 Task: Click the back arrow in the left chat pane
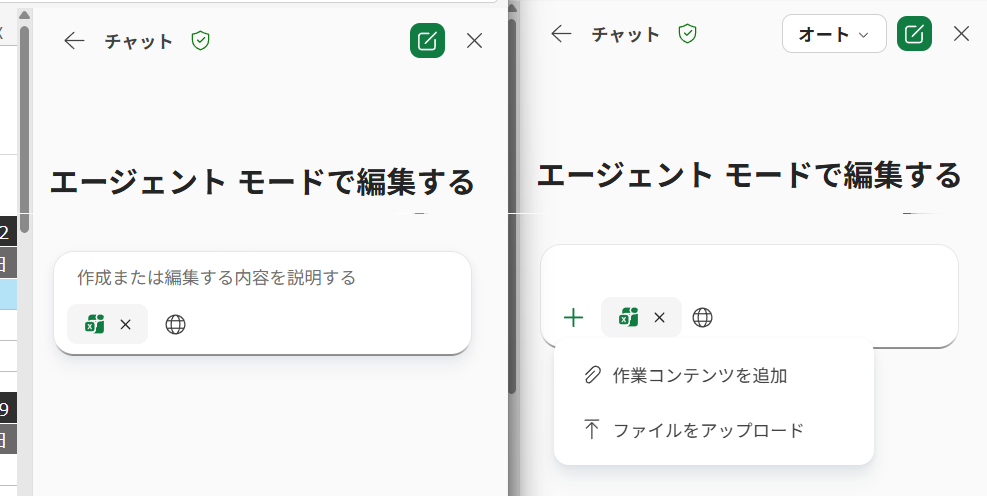click(74, 41)
